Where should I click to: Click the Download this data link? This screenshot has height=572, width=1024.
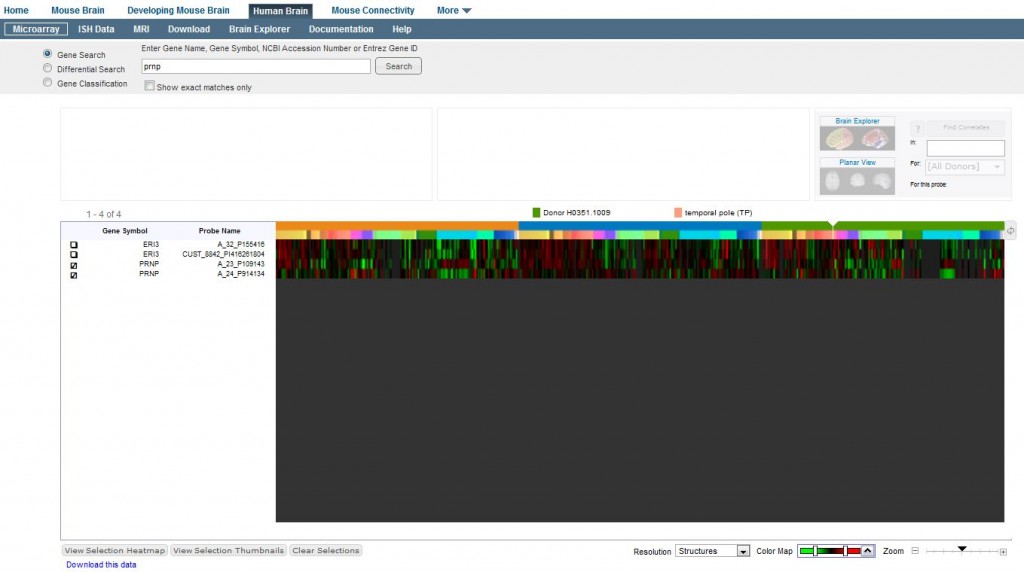pyautogui.click(x=101, y=565)
